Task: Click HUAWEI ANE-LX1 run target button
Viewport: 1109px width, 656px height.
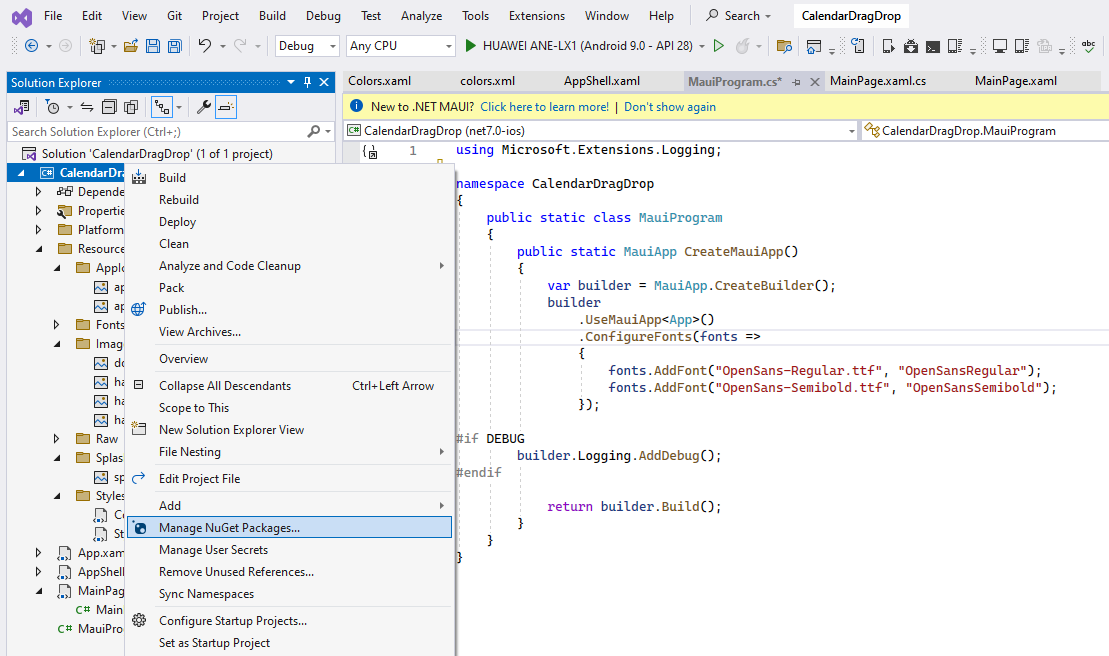Action: (587, 46)
